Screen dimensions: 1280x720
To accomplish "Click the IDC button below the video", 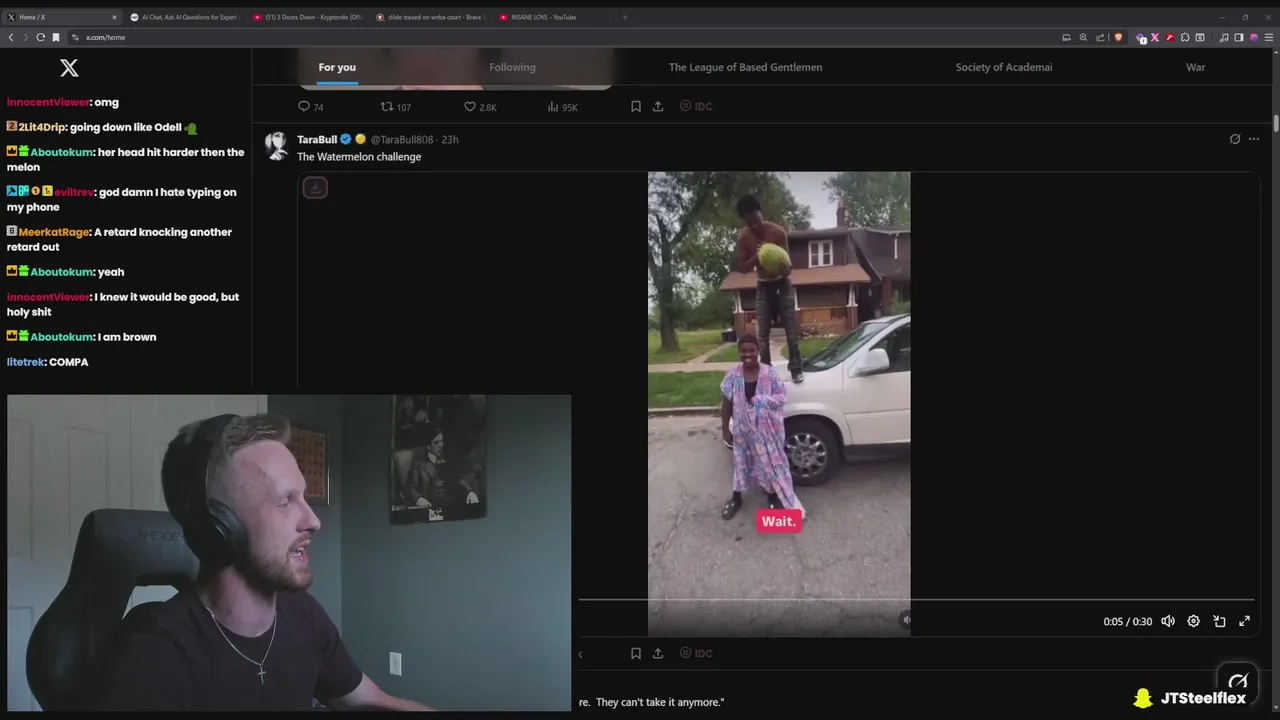I will [x=696, y=653].
